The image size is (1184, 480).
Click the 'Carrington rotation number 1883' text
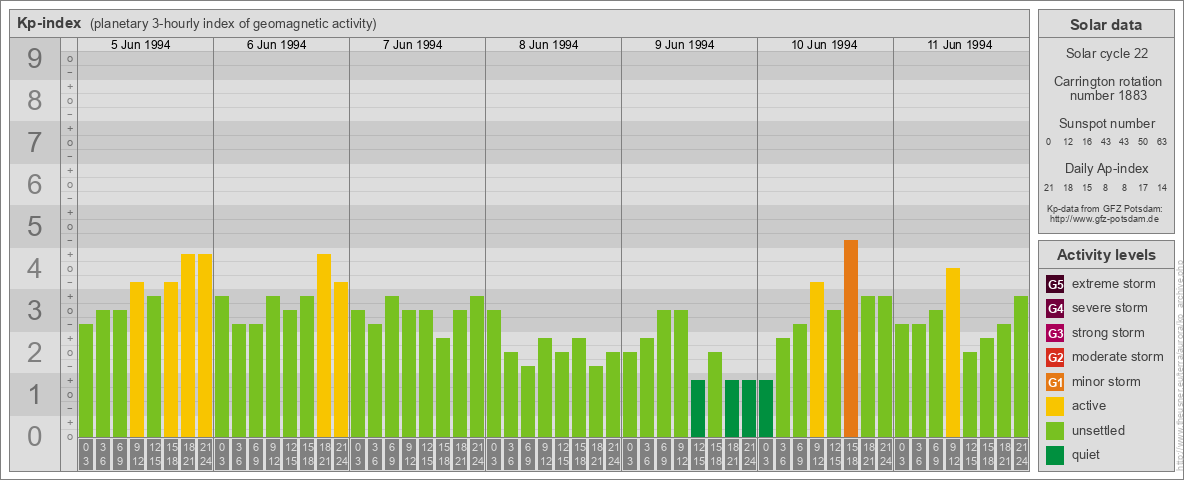coord(1108,88)
